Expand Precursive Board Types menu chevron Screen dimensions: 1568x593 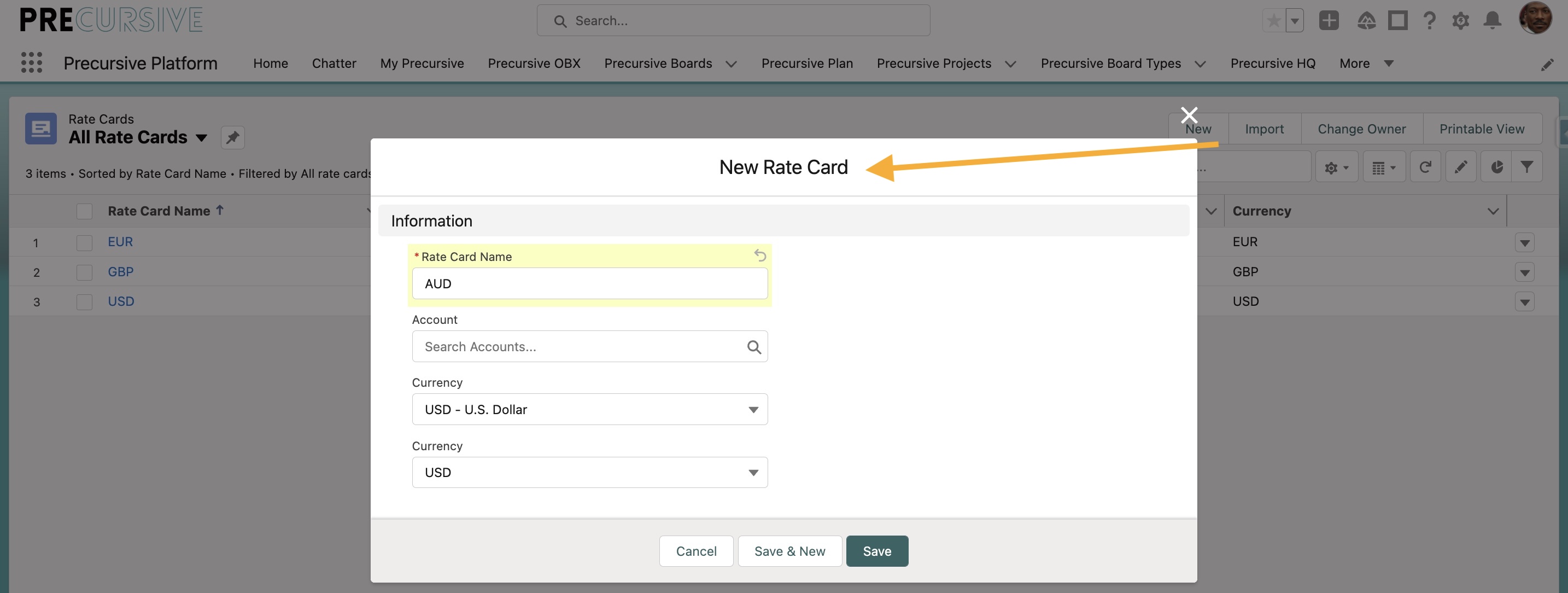pyautogui.click(x=1201, y=64)
